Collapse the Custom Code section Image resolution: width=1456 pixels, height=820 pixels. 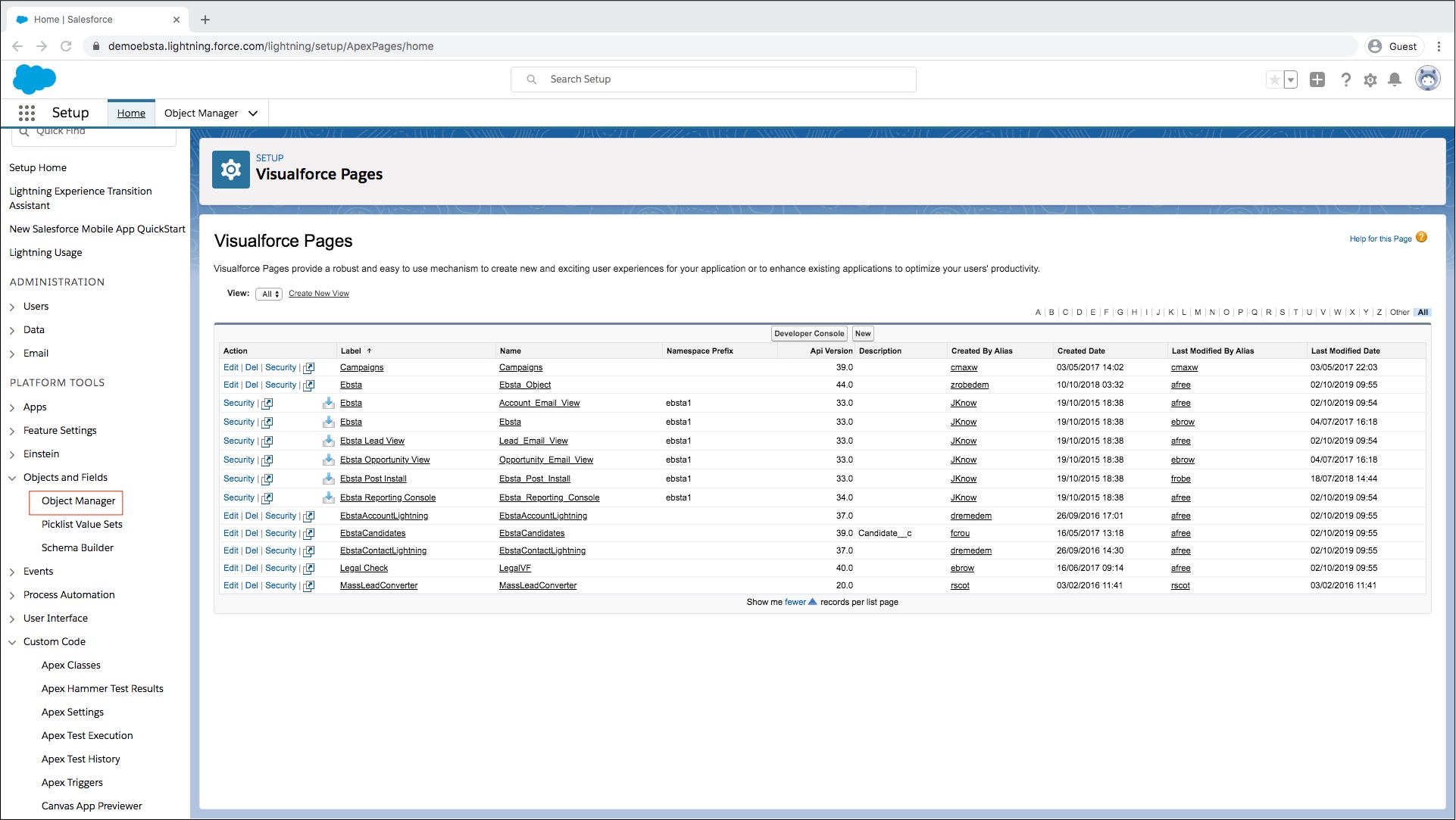coord(12,642)
